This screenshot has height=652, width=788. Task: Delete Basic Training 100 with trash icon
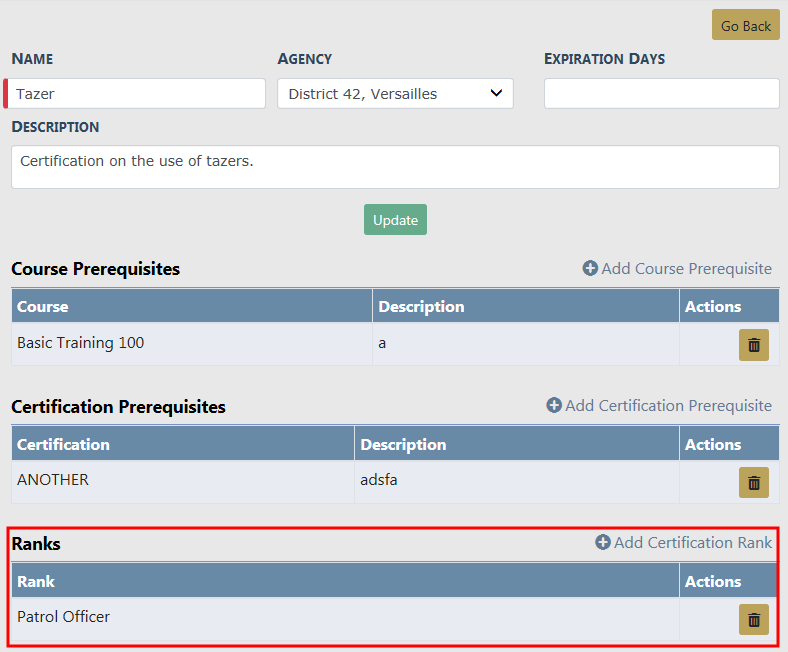pyautogui.click(x=753, y=345)
